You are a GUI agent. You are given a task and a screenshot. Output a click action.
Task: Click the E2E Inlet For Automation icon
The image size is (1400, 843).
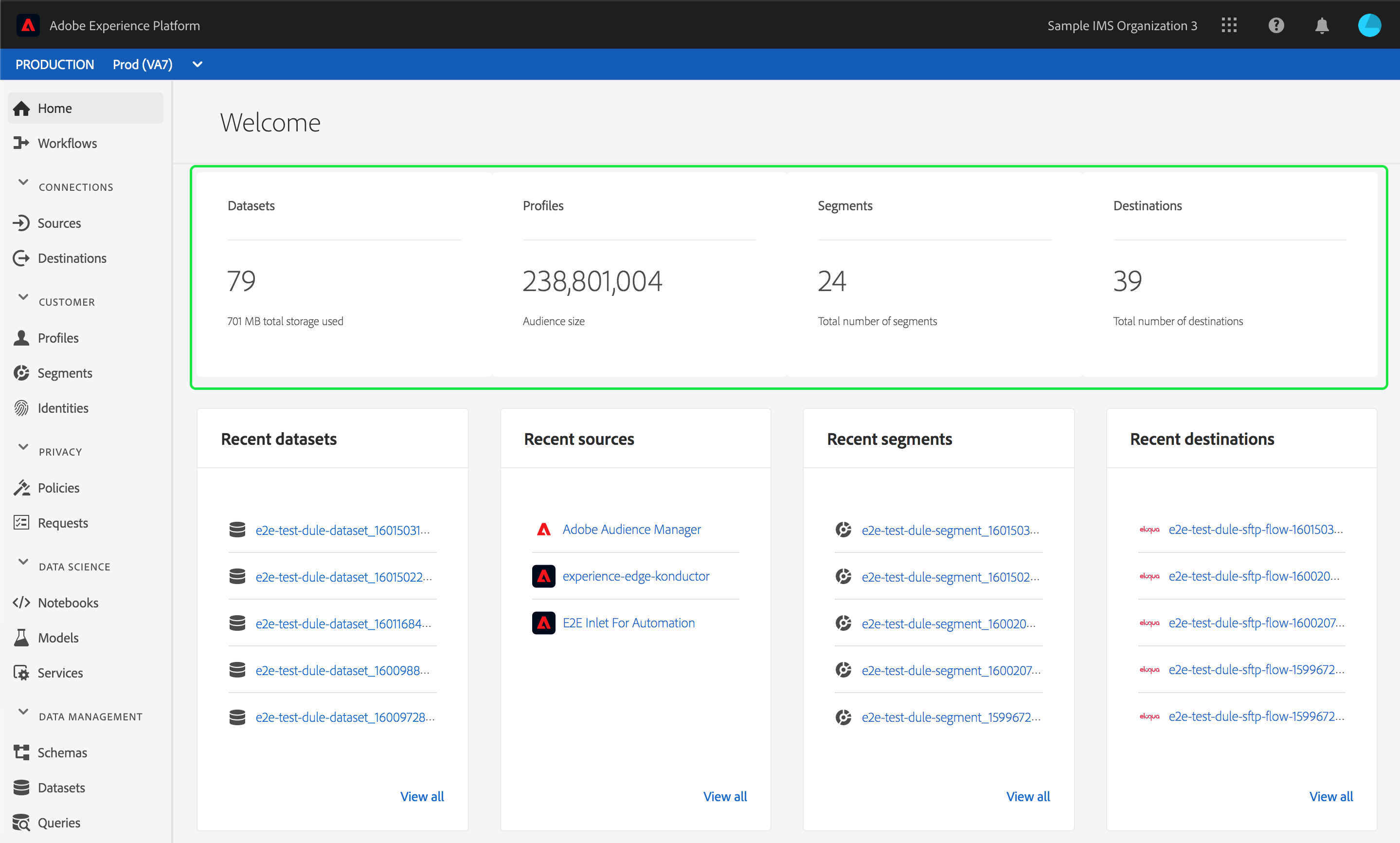(x=543, y=623)
